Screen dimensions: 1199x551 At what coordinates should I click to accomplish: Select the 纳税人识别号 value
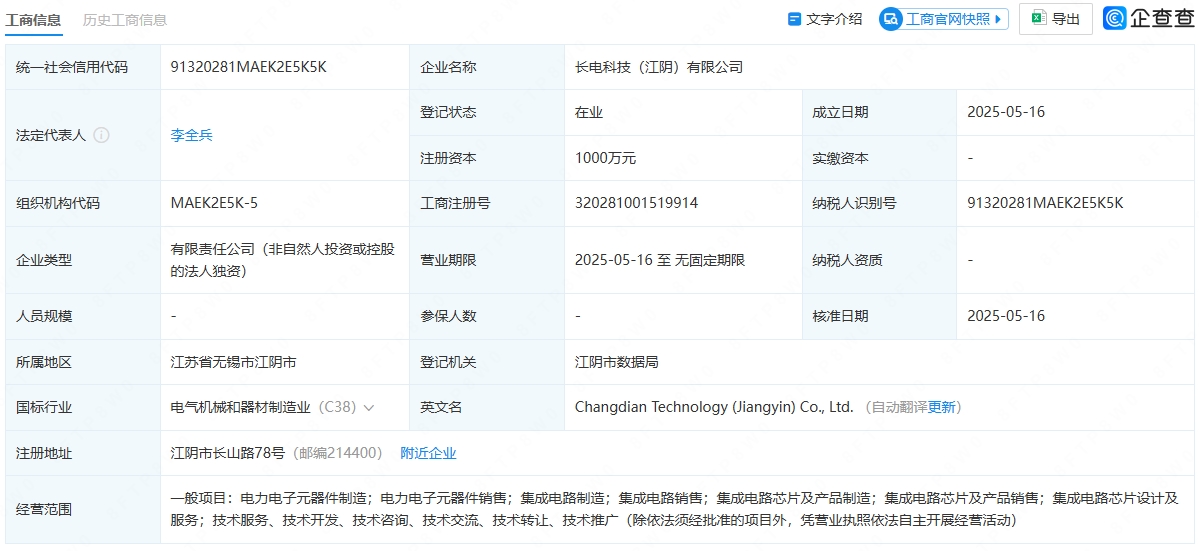[1045, 203]
